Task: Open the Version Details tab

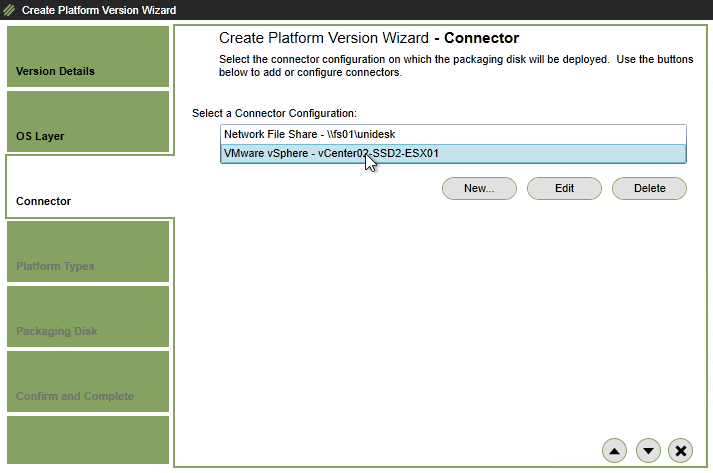Action: click(x=88, y=56)
